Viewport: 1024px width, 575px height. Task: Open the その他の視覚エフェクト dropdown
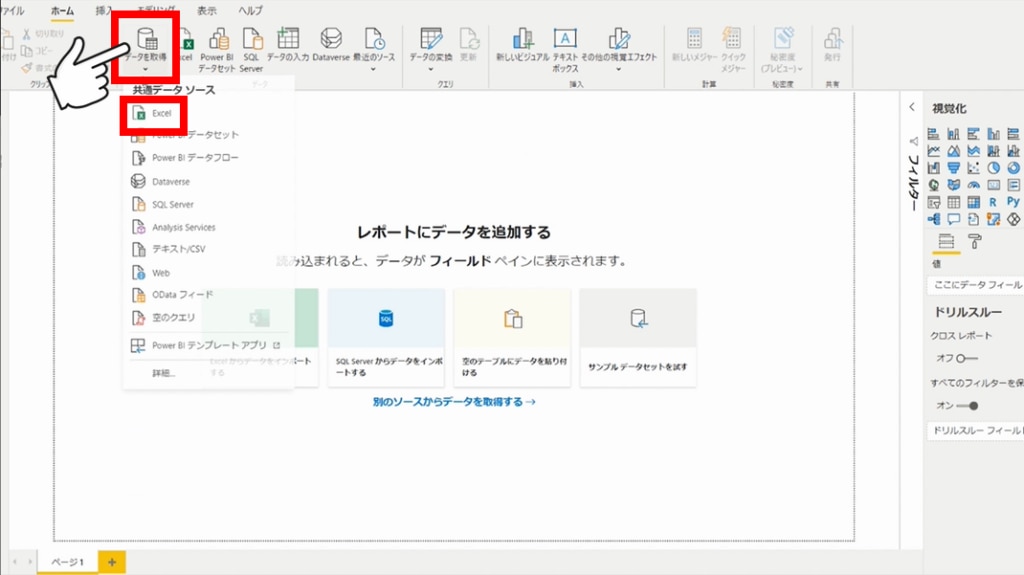tap(618, 69)
